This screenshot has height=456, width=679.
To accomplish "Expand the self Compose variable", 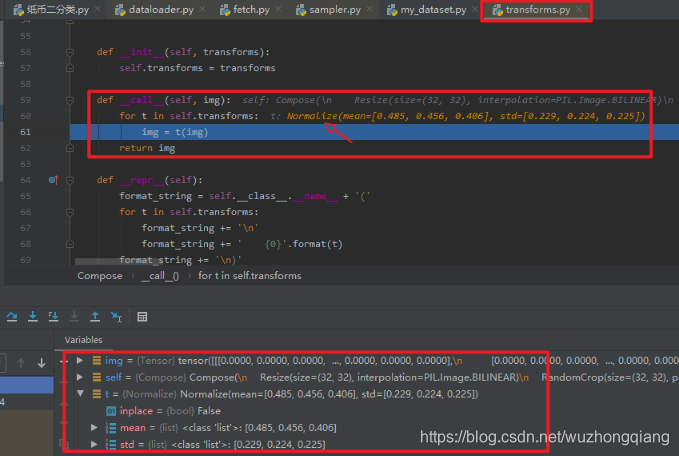I will click(x=80, y=377).
